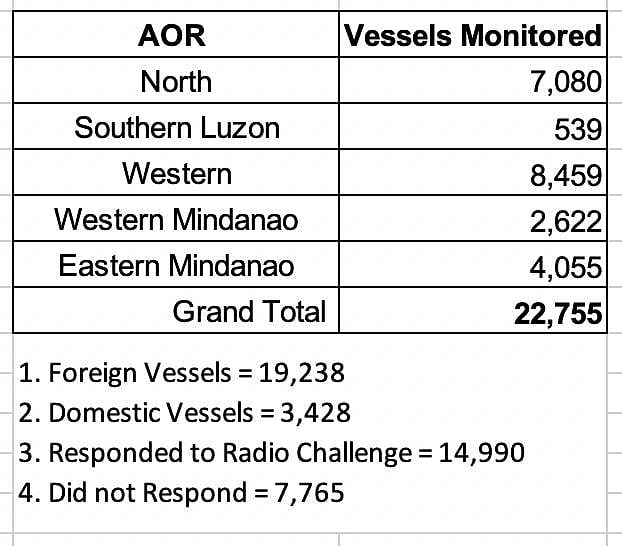
Task: Click the cell containing 7,080
Action: [472, 81]
